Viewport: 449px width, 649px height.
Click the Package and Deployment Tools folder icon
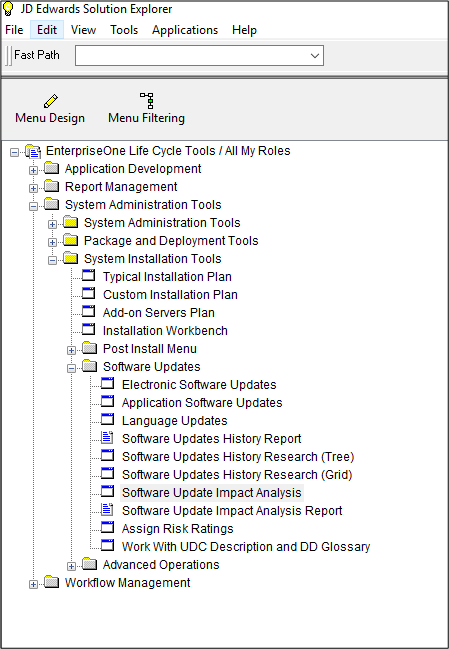pos(71,240)
